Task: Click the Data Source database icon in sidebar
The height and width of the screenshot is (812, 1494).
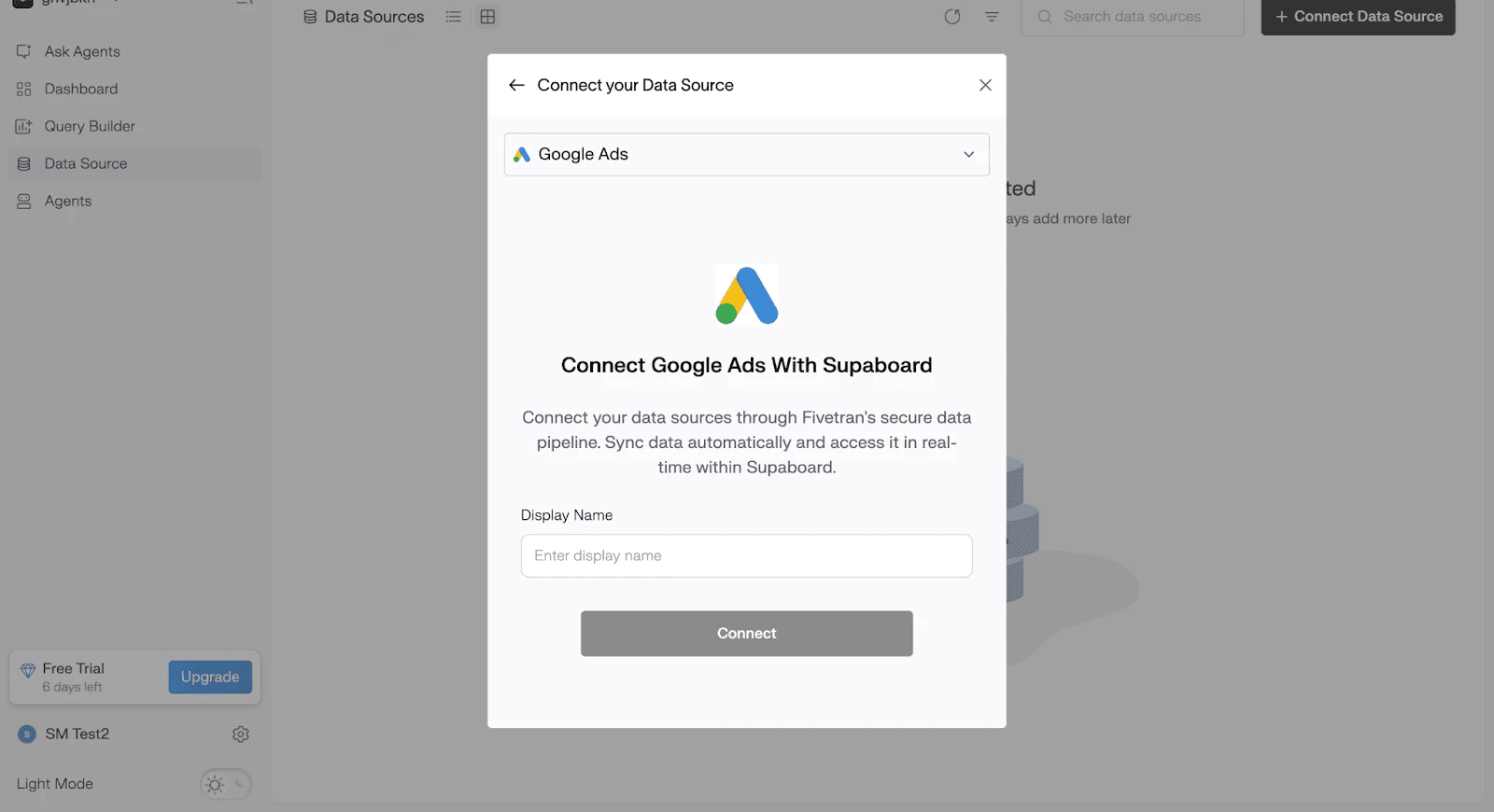Action: point(24,163)
